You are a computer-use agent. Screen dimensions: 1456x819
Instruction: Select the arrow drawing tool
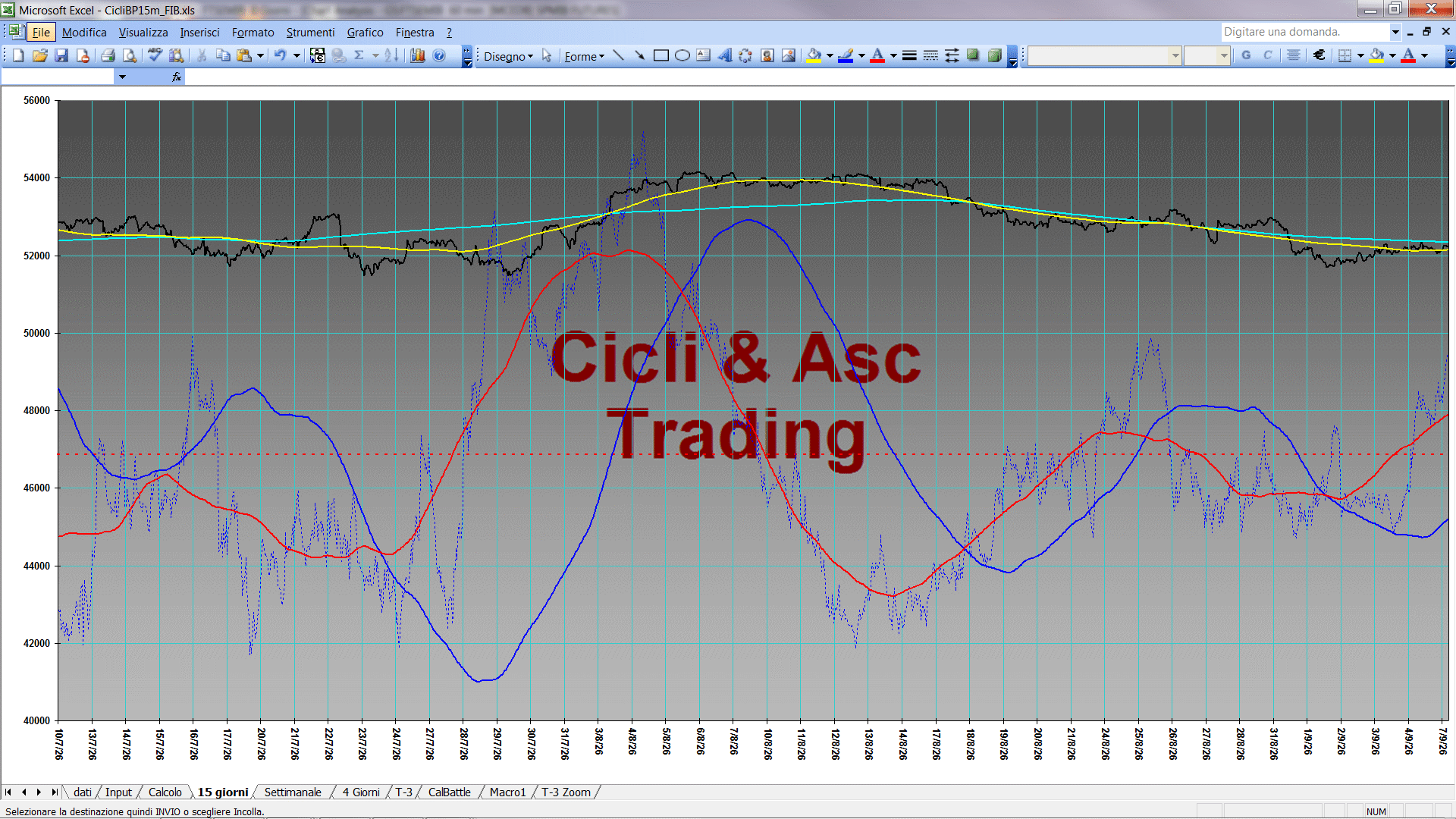coord(639,55)
